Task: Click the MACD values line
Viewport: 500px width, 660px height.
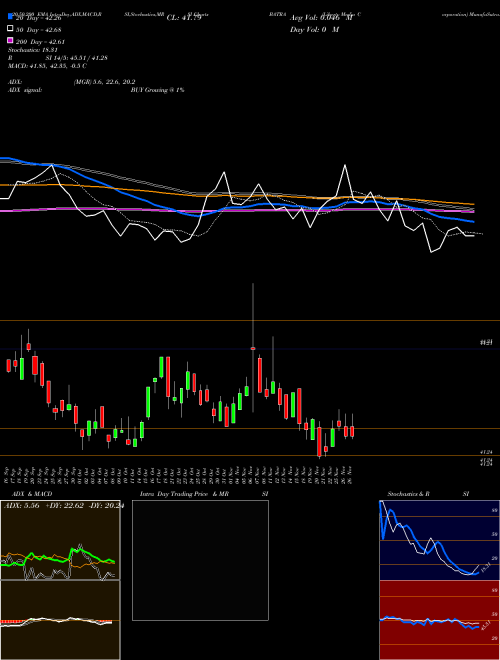Action: pos(48,66)
